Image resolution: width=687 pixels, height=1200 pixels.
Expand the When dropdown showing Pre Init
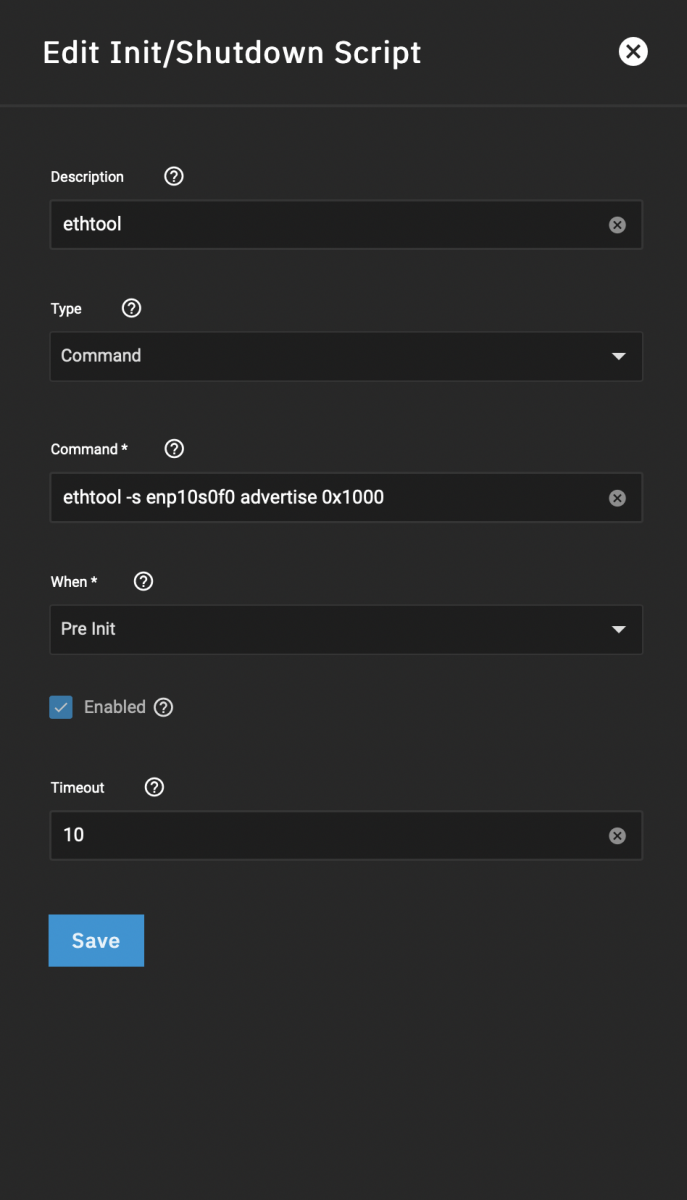coord(330,629)
